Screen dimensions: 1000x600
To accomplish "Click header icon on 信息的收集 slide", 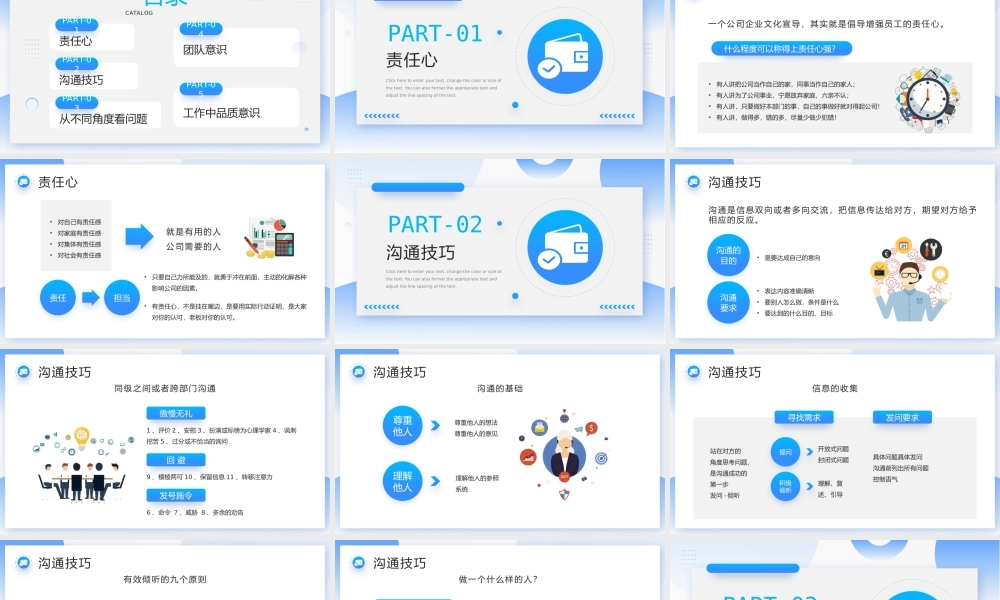I will [x=693, y=372].
